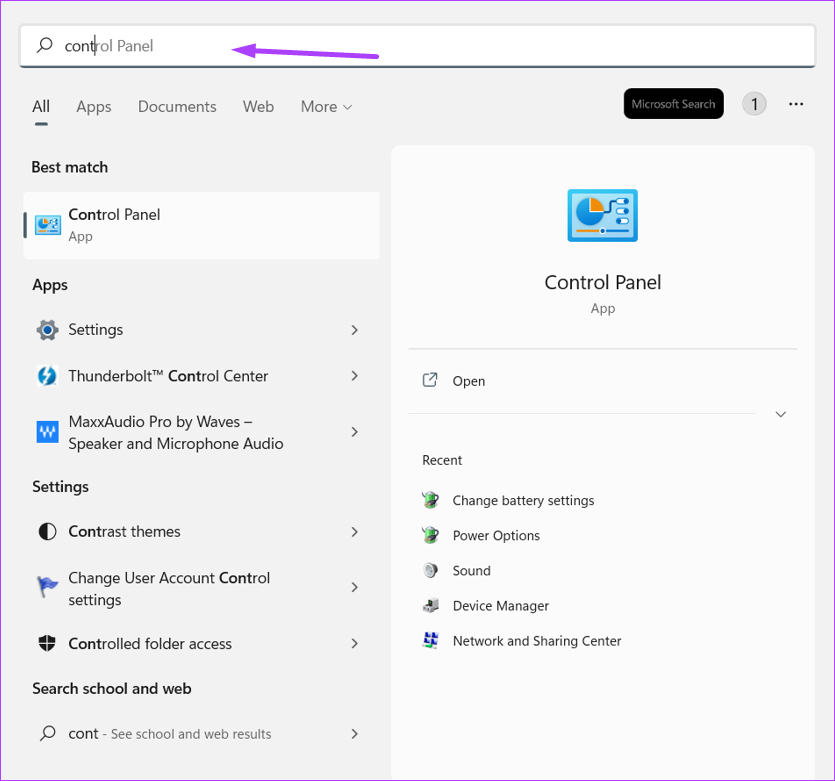Open the More filter dropdown
The image size is (835, 781).
point(326,107)
